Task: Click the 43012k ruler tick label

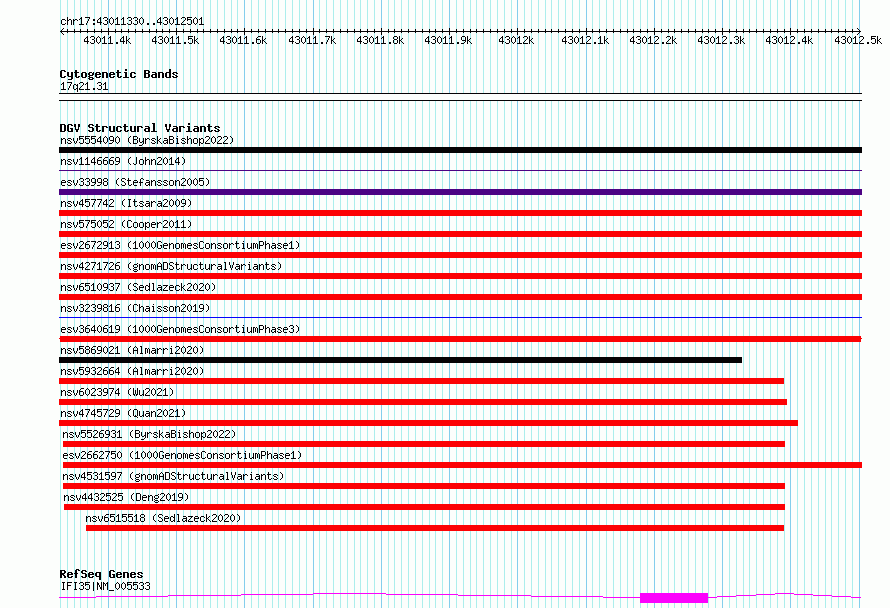Action: click(516, 40)
